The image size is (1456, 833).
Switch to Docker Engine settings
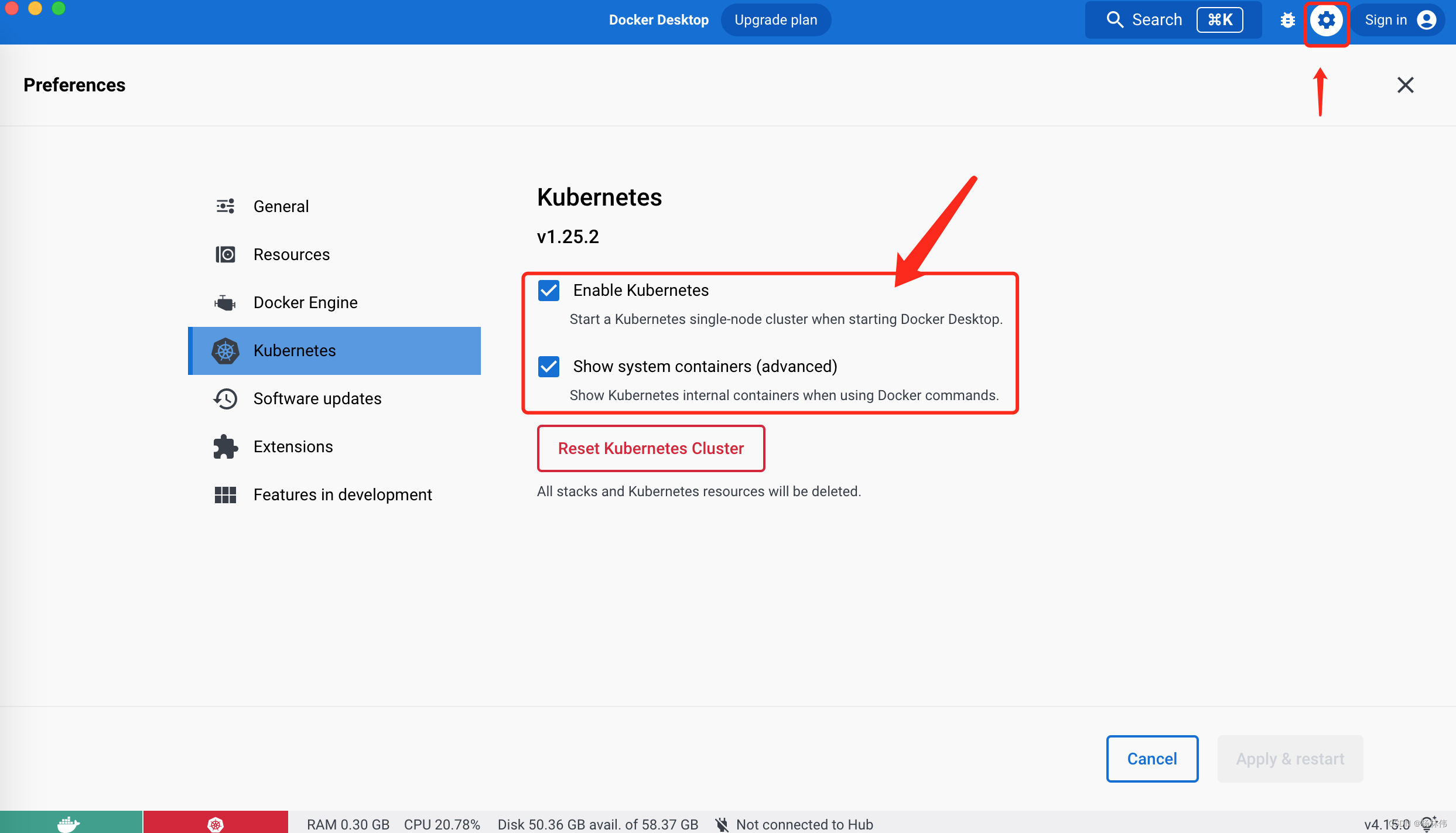point(334,302)
